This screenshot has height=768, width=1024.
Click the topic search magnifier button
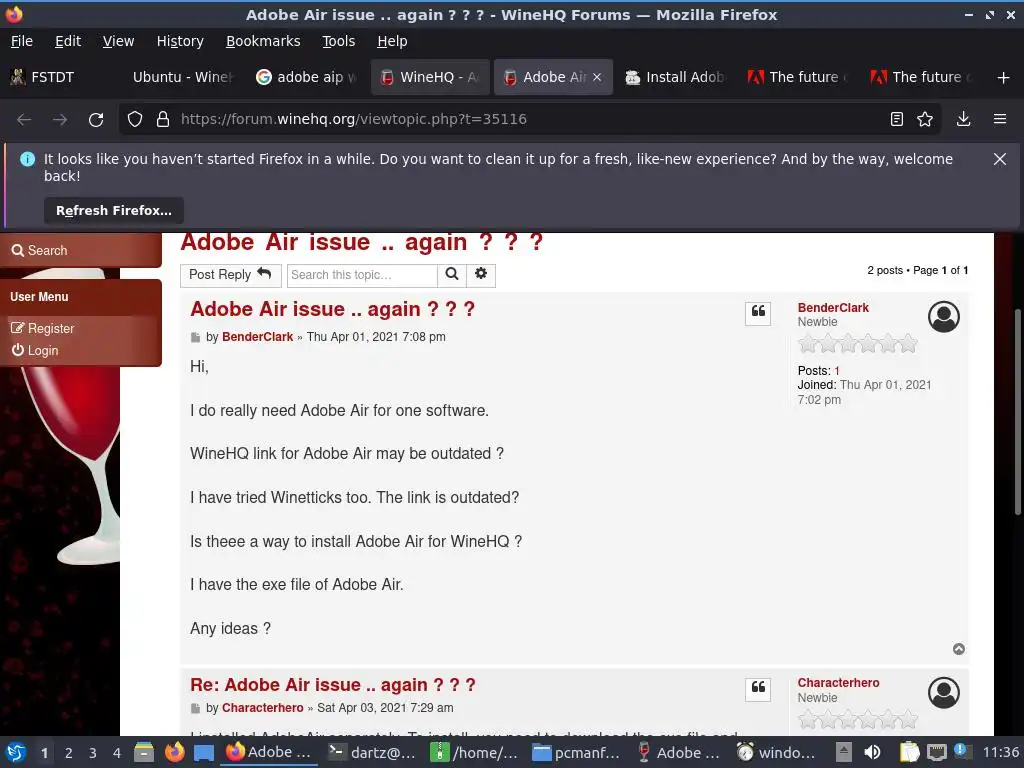pos(452,274)
